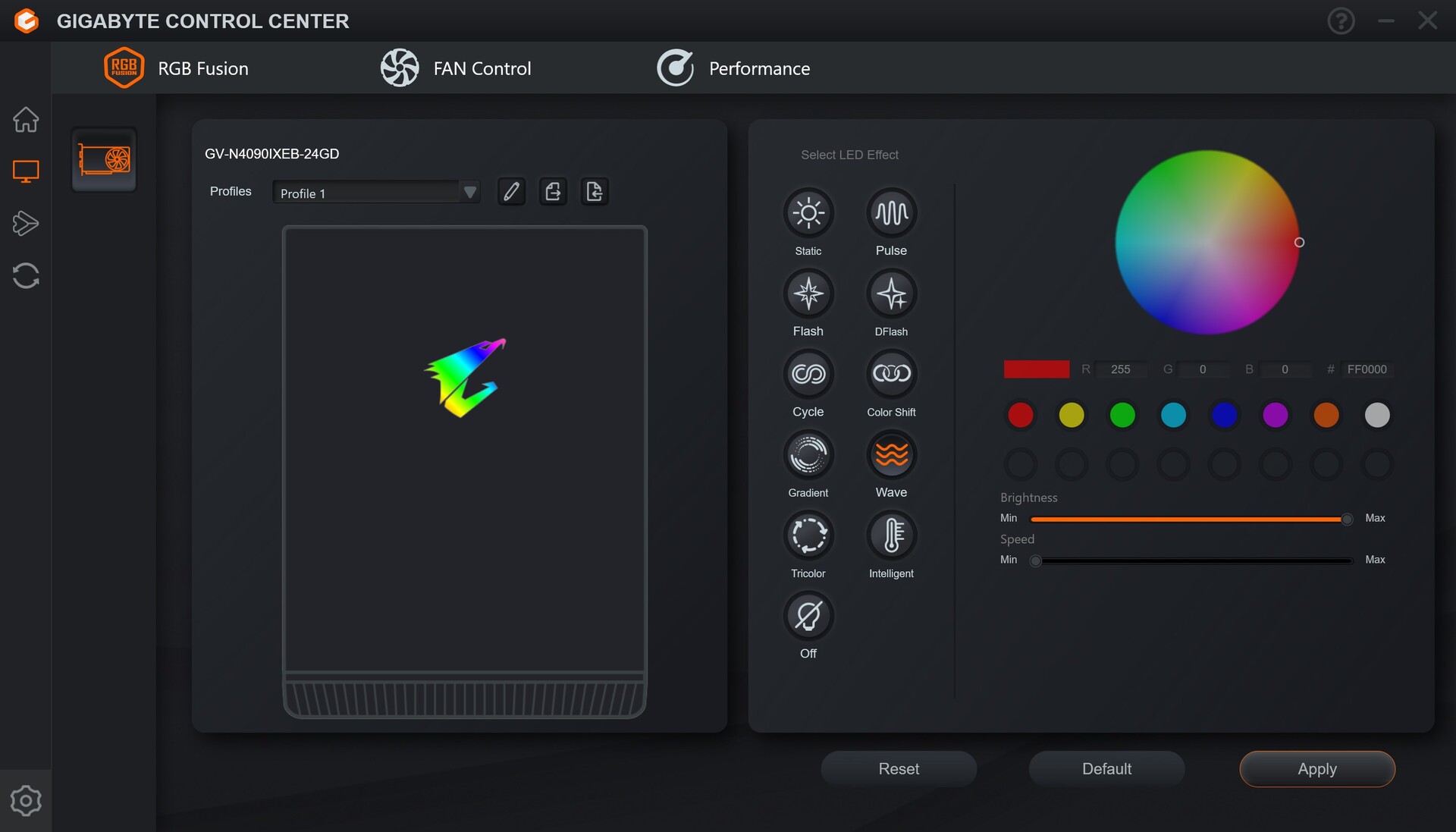Choose the Pulse lighting effect

click(891, 213)
